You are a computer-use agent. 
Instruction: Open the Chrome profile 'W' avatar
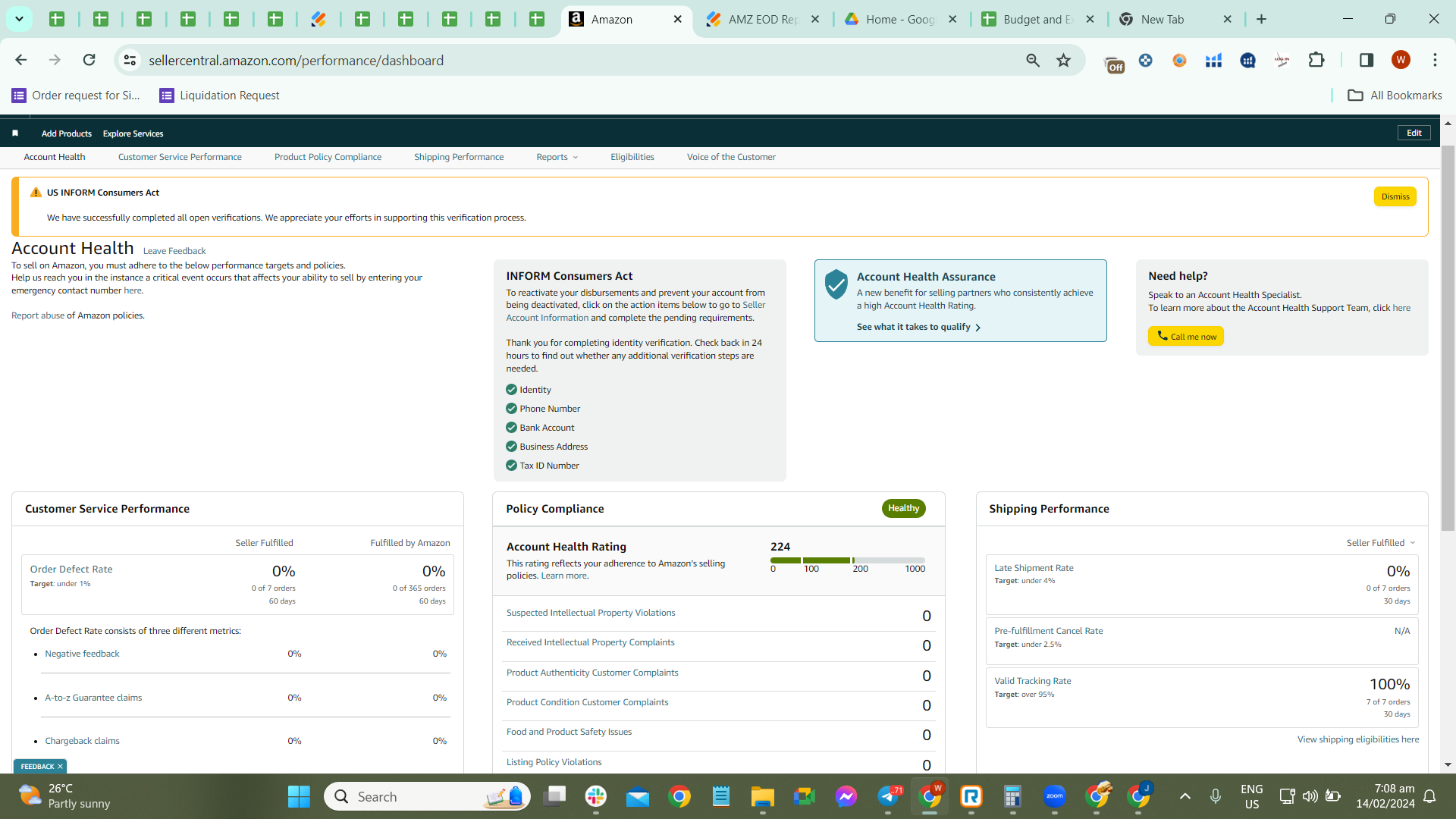click(x=1401, y=60)
